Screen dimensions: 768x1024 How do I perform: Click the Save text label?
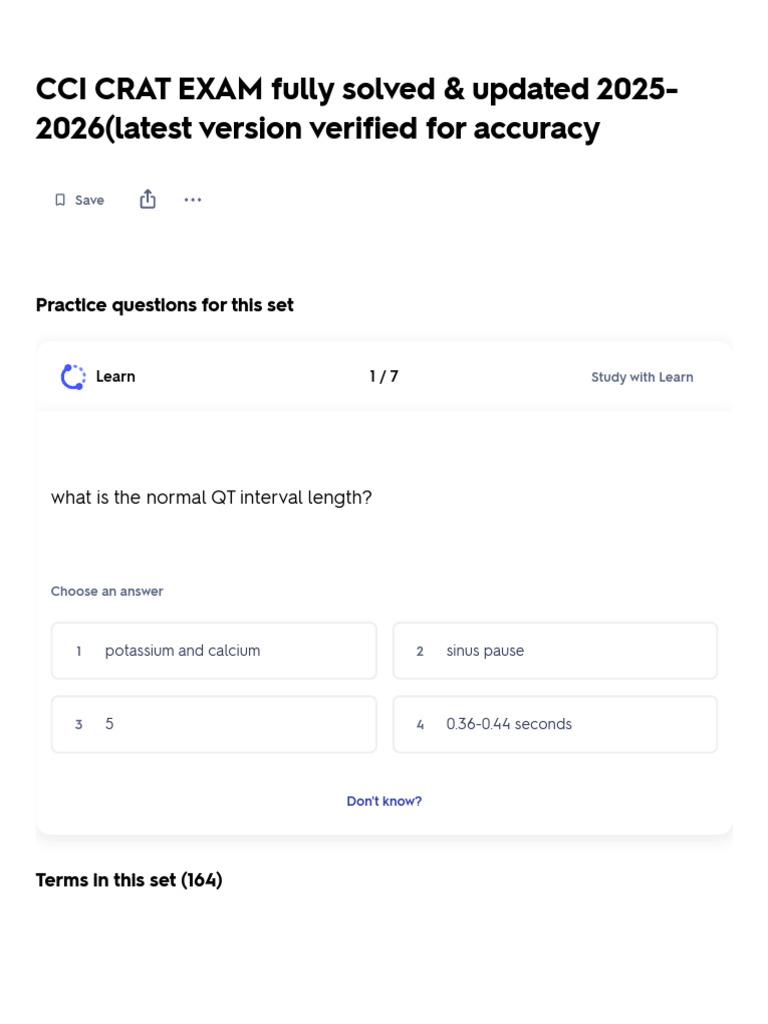(x=89, y=200)
